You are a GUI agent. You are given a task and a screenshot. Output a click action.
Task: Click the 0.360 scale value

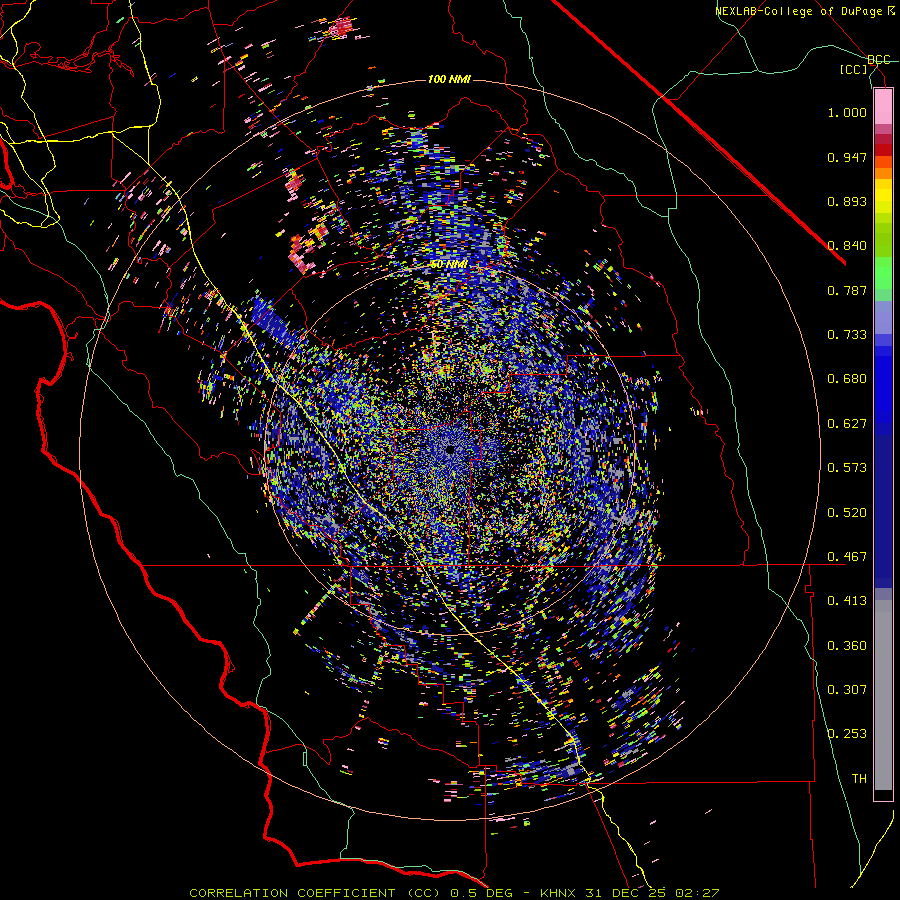click(x=847, y=646)
